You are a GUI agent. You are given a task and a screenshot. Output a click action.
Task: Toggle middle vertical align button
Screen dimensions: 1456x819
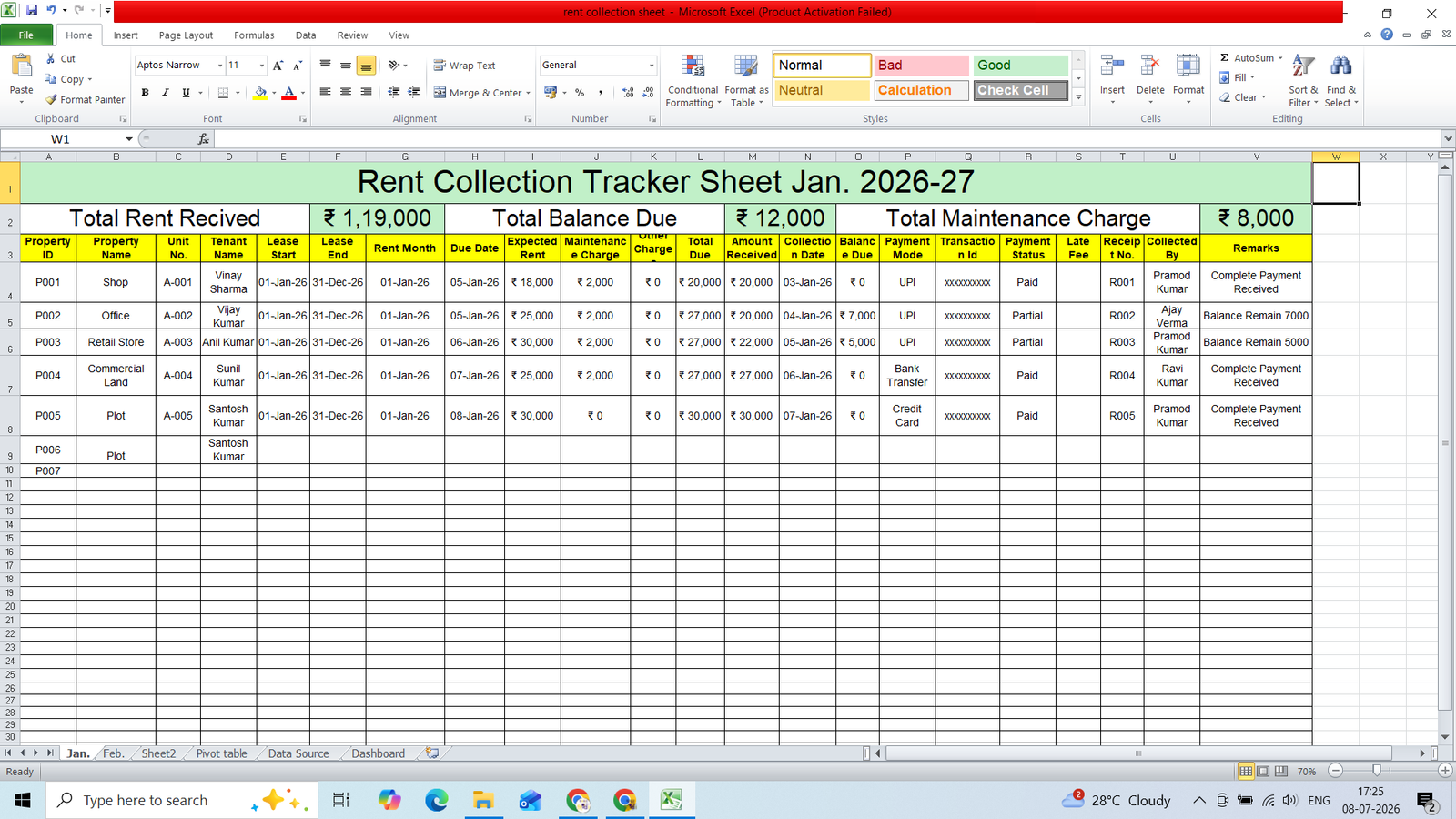coord(346,66)
